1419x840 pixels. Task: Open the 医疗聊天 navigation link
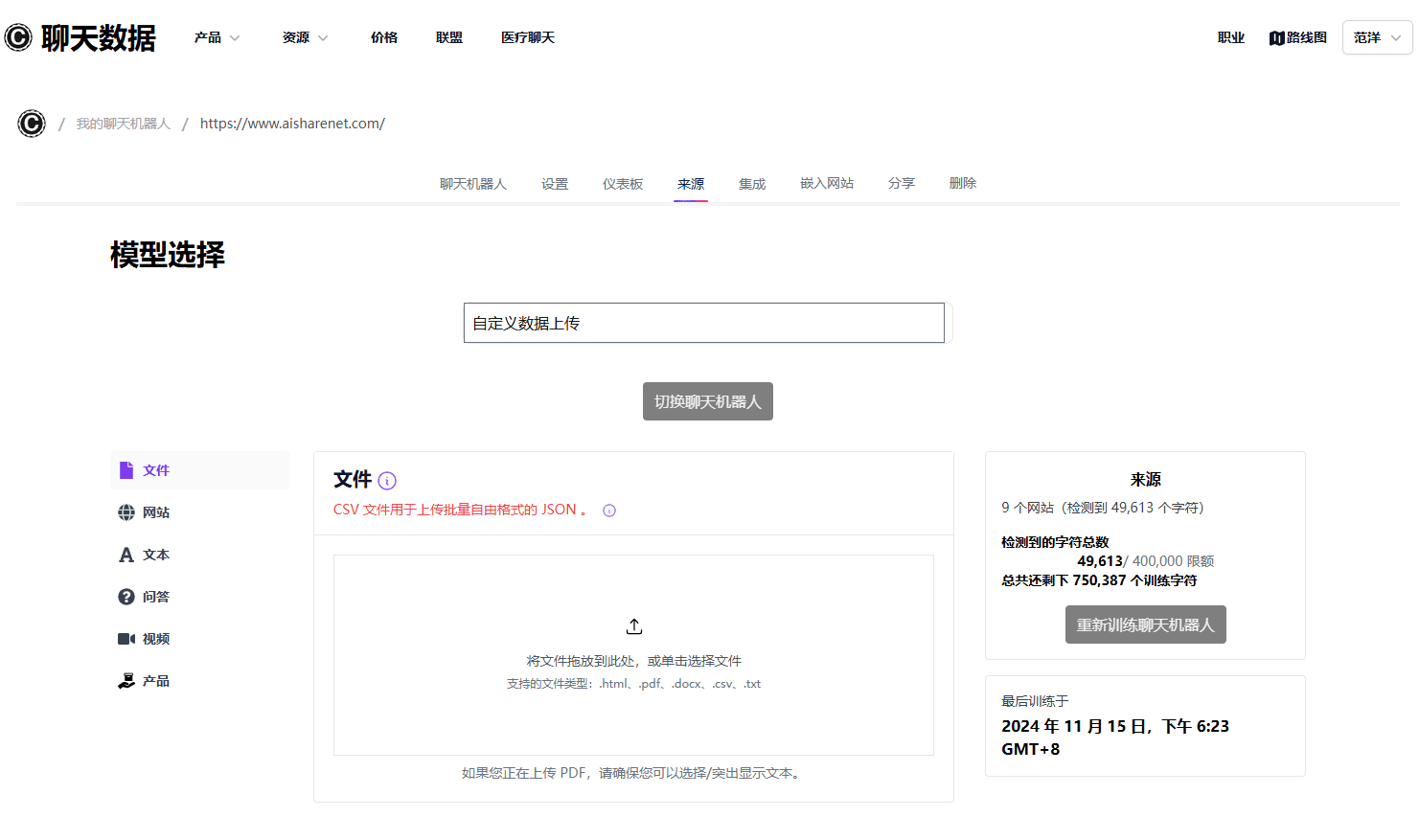point(528,37)
